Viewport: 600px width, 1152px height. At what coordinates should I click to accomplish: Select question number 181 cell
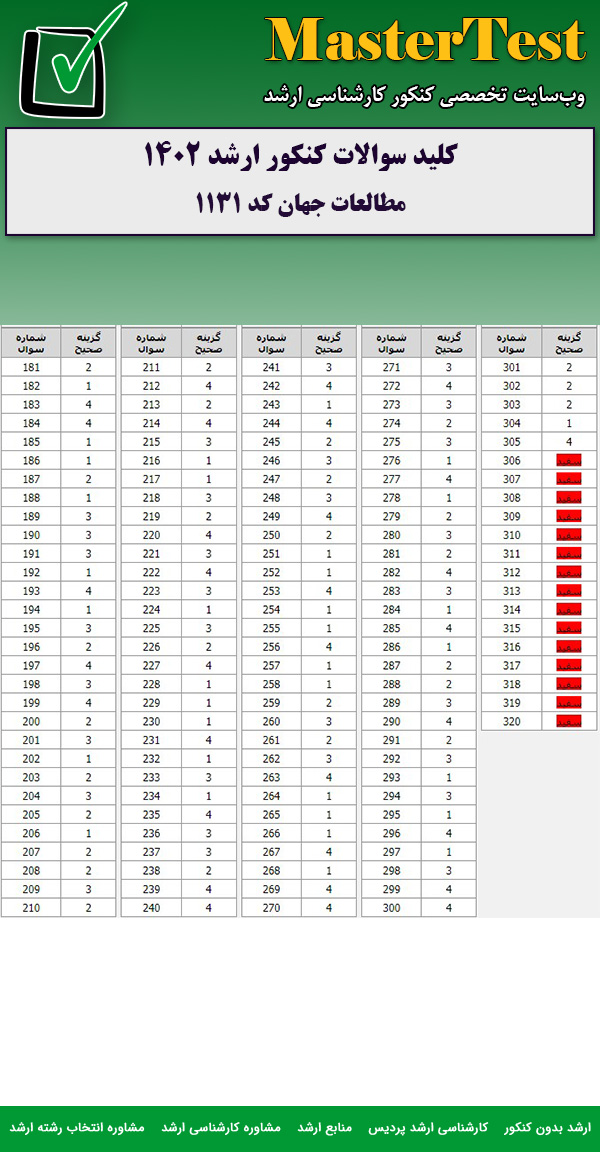[x=31, y=367]
